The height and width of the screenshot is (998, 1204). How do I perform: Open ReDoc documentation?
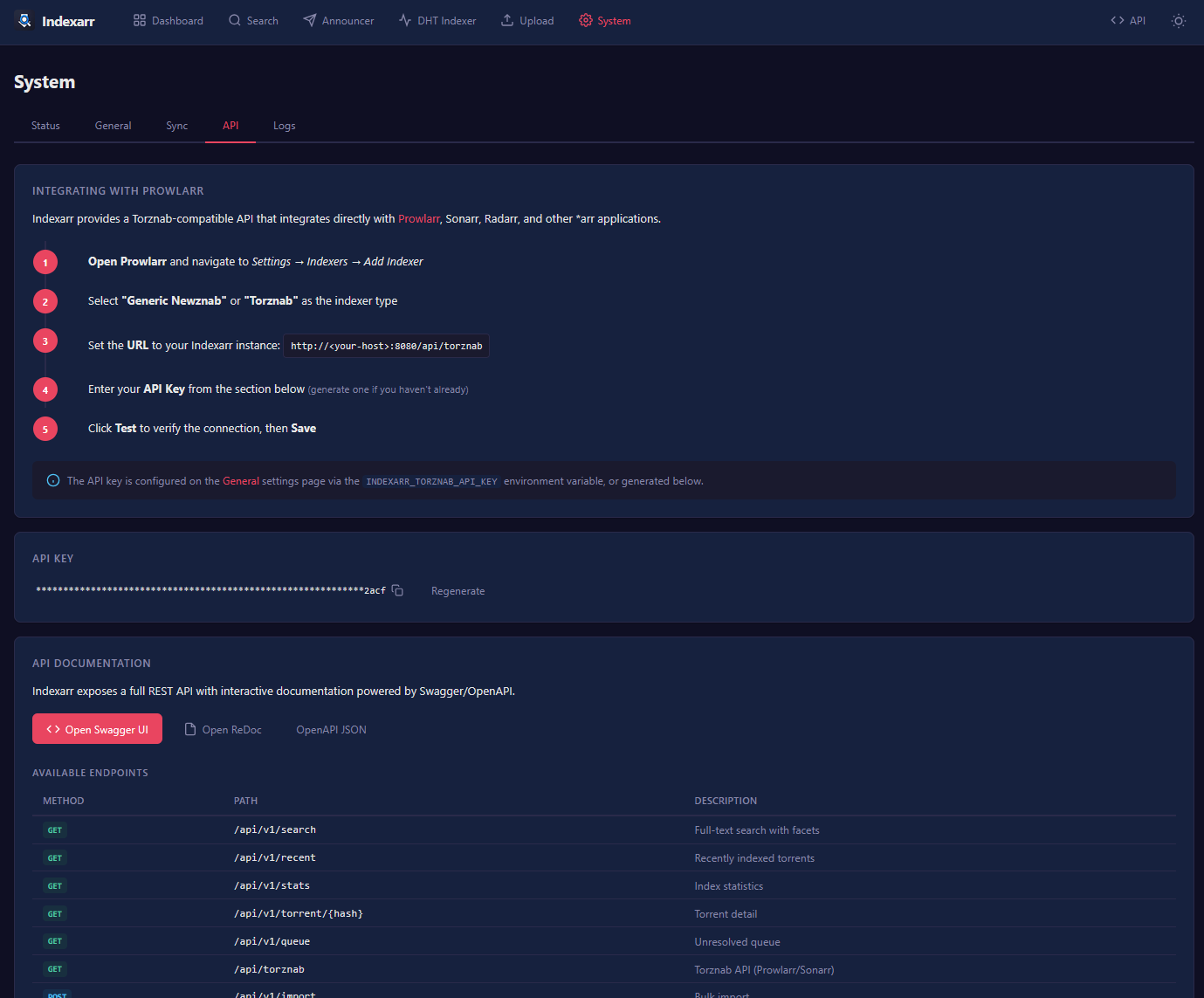(x=224, y=729)
